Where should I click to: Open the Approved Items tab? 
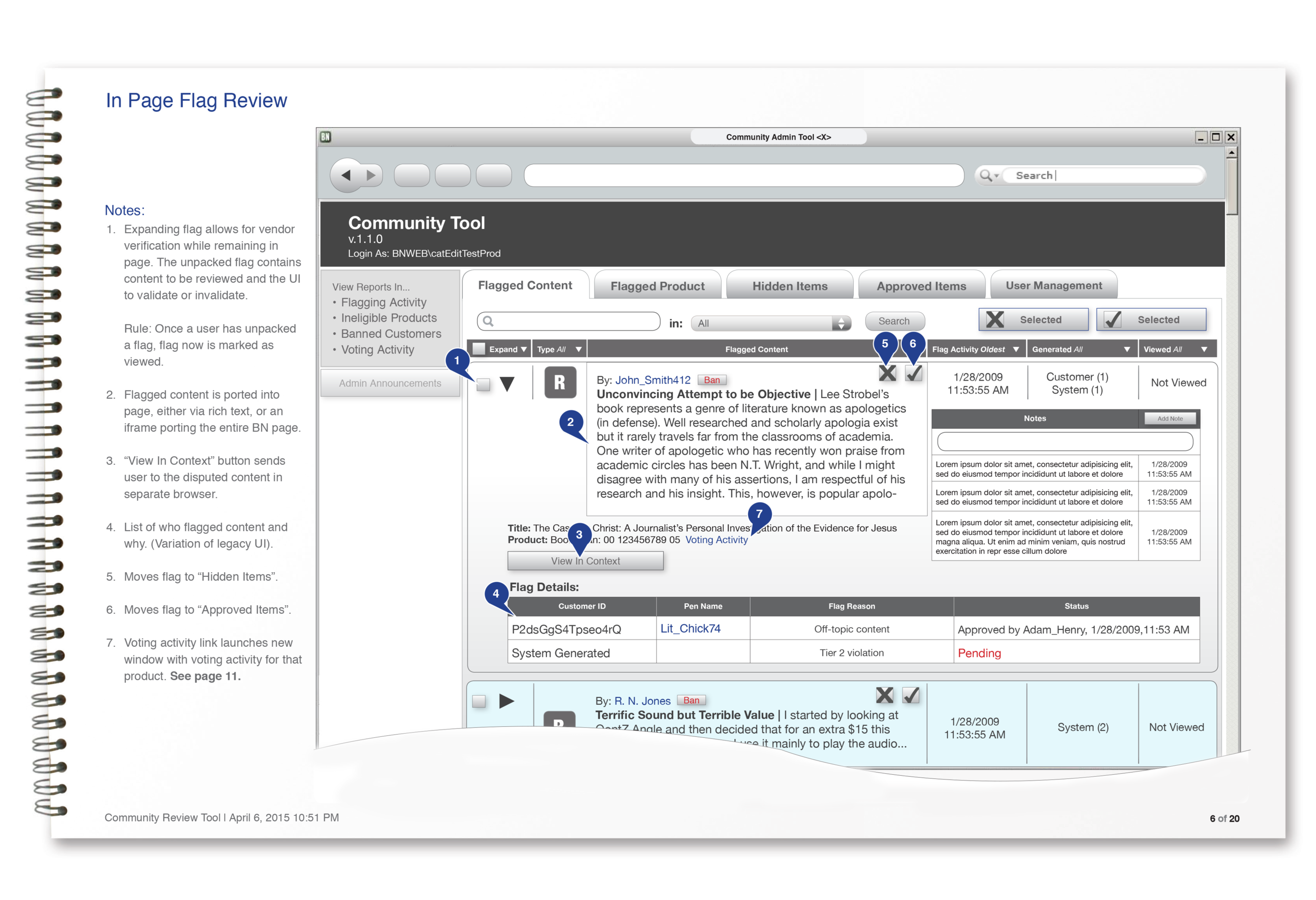921,286
